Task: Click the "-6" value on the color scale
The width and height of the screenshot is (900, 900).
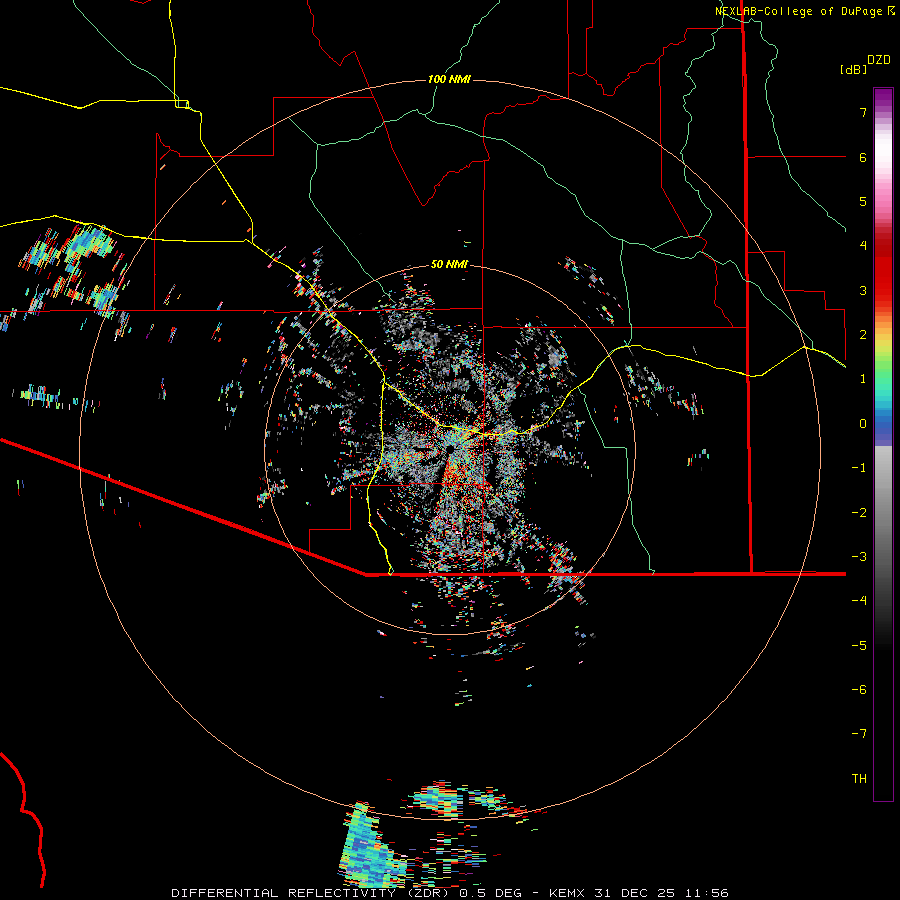Action: pyautogui.click(x=859, y=690)
